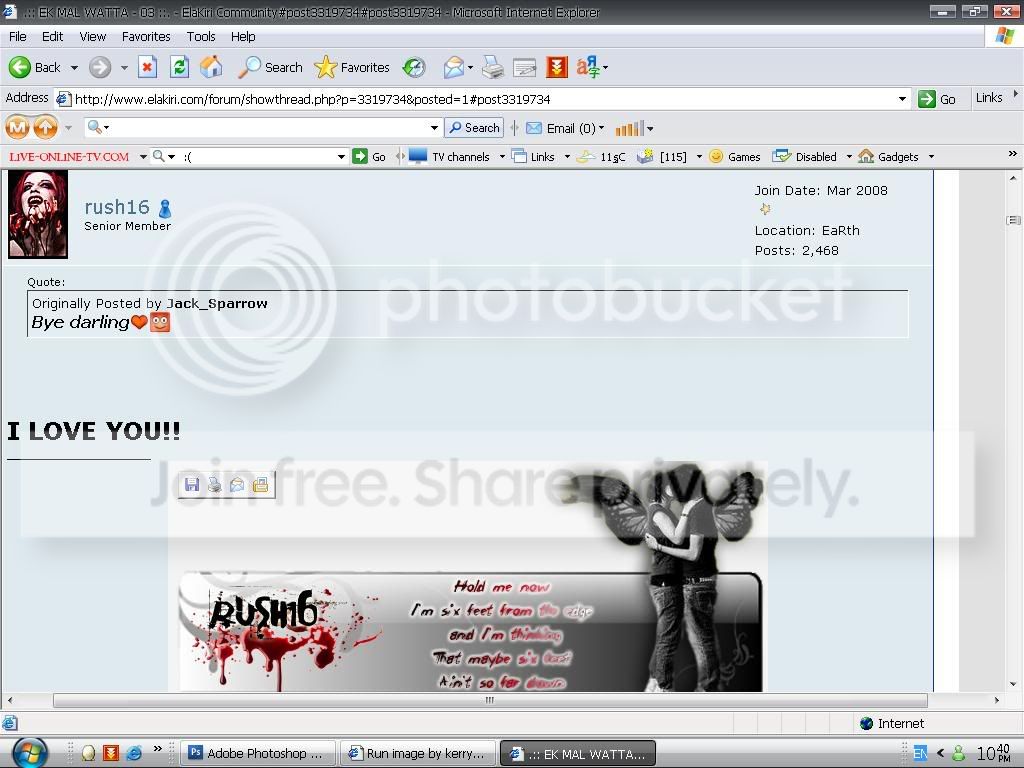Click the Go button beside the address bar
Viewport: 1024px width, 768px height.
point(936,99)
